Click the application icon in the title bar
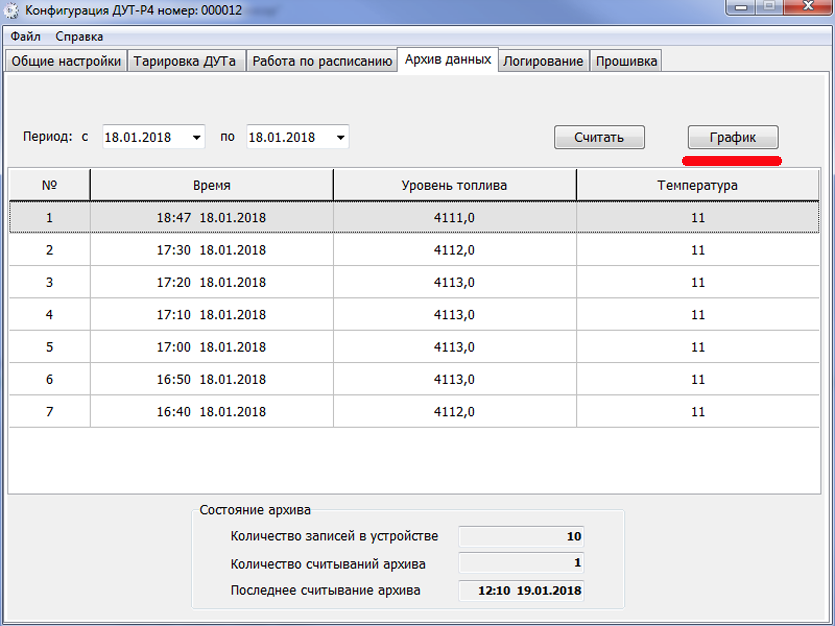 pyautogui.click(x=11, y=11)
